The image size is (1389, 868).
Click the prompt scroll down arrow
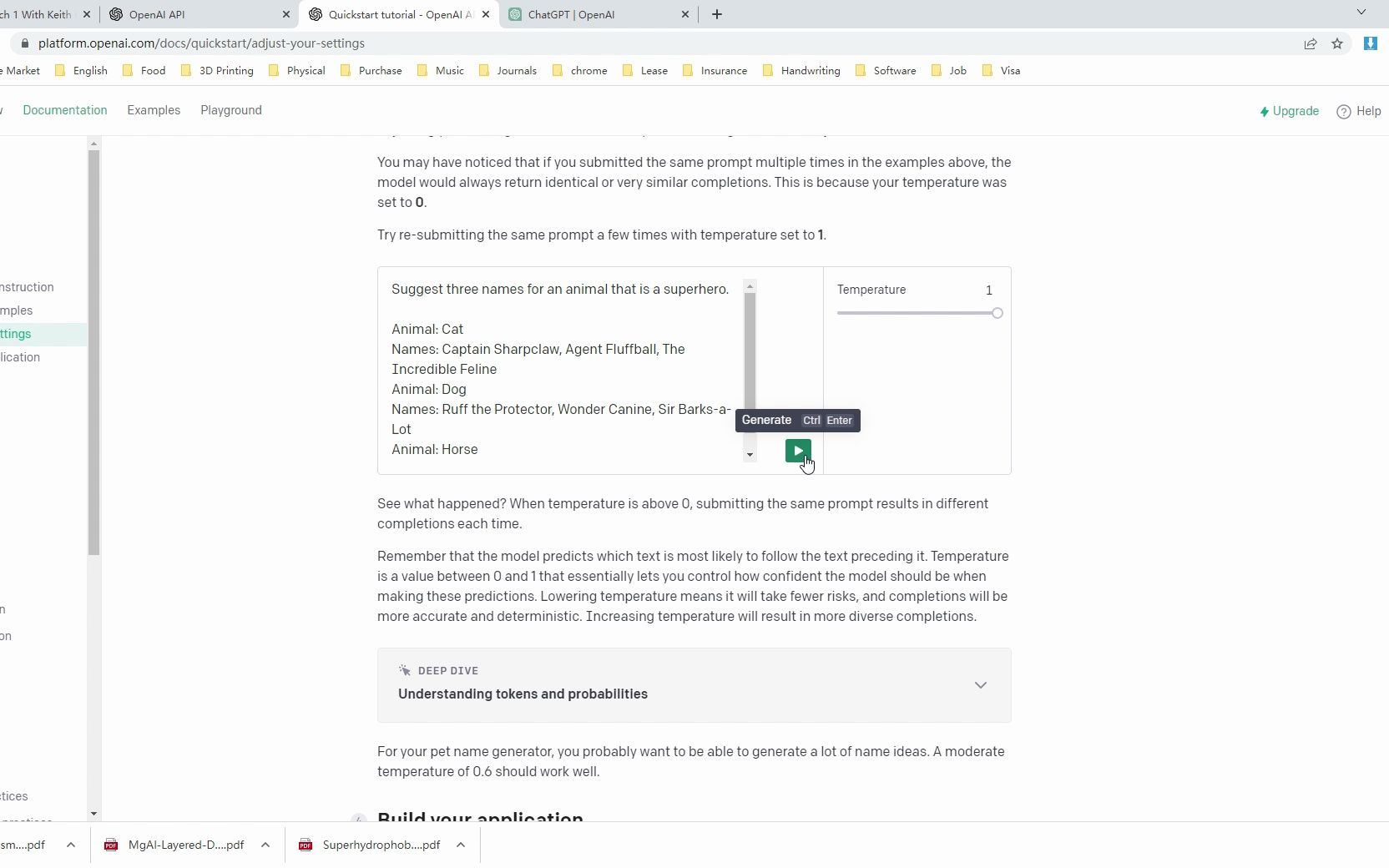pyautogui.click(x=750, y=455)
